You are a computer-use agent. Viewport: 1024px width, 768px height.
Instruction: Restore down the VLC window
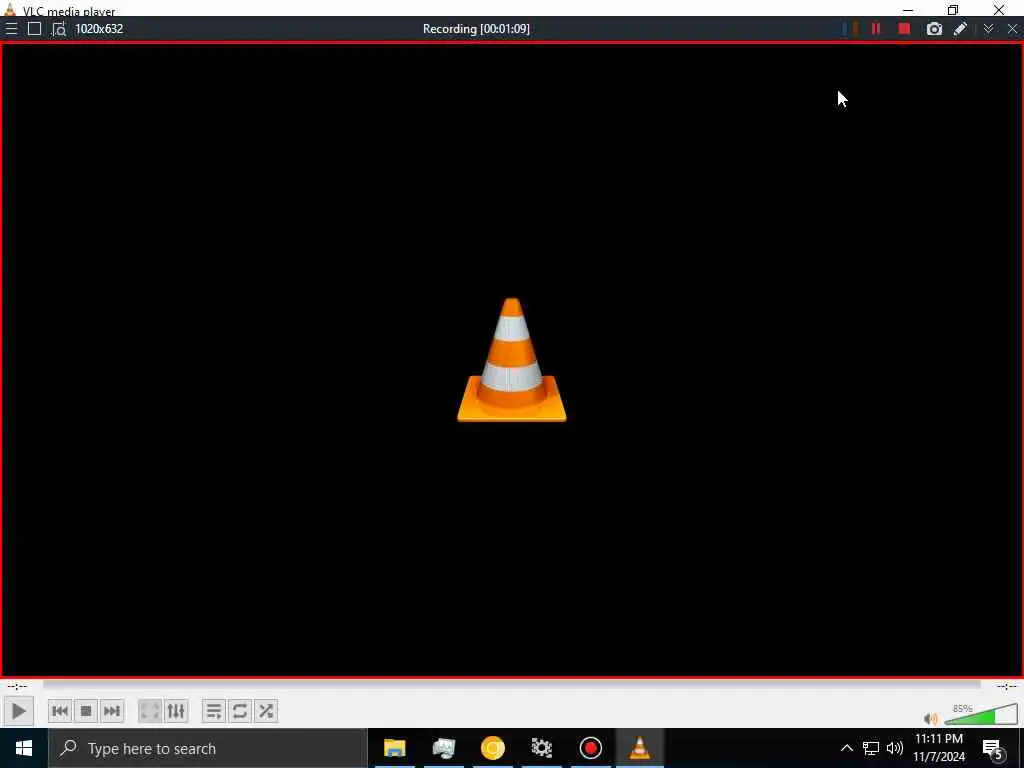(x=953, y=10)
